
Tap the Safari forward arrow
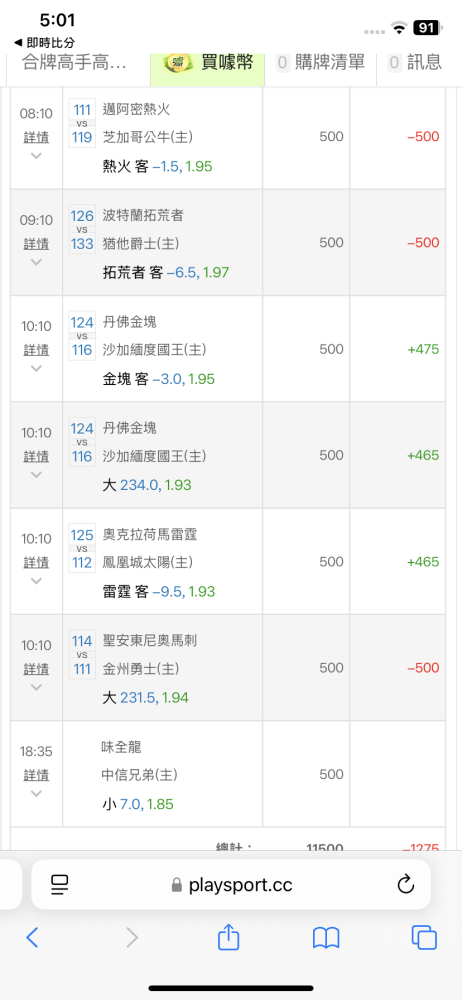pos(132,937)
